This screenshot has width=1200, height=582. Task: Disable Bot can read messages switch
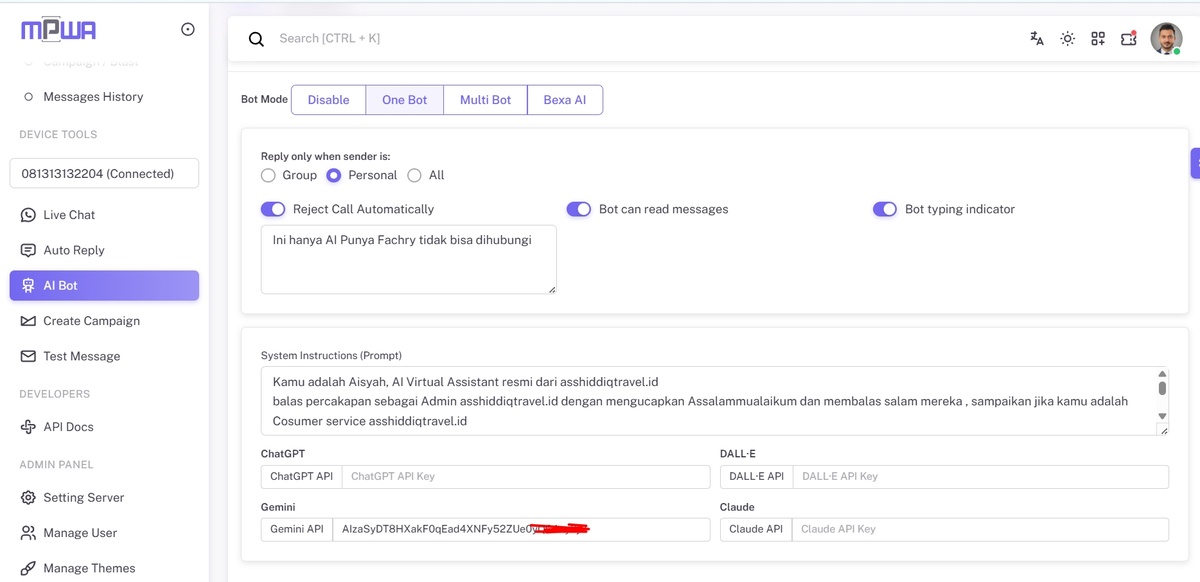(x=578, y=209)
